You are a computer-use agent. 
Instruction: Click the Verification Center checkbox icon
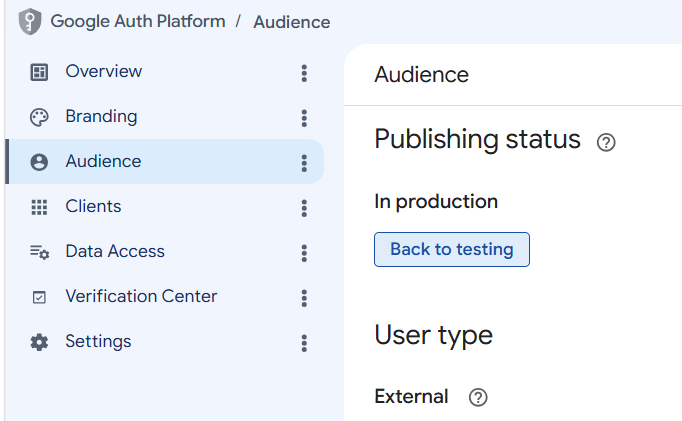click(39, 297)
